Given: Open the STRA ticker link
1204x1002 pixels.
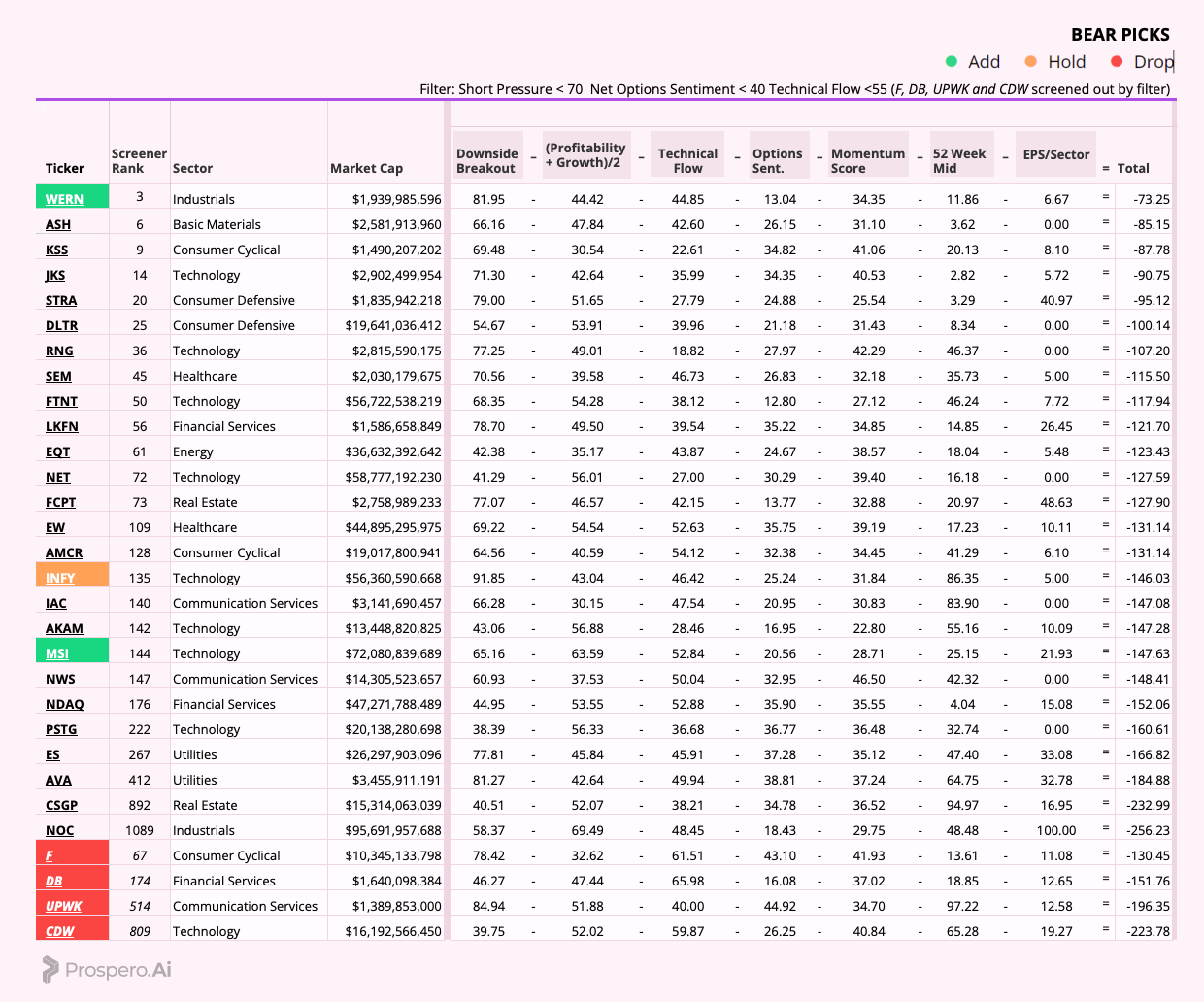Looking at the screenshot, I should pos(61,300).
